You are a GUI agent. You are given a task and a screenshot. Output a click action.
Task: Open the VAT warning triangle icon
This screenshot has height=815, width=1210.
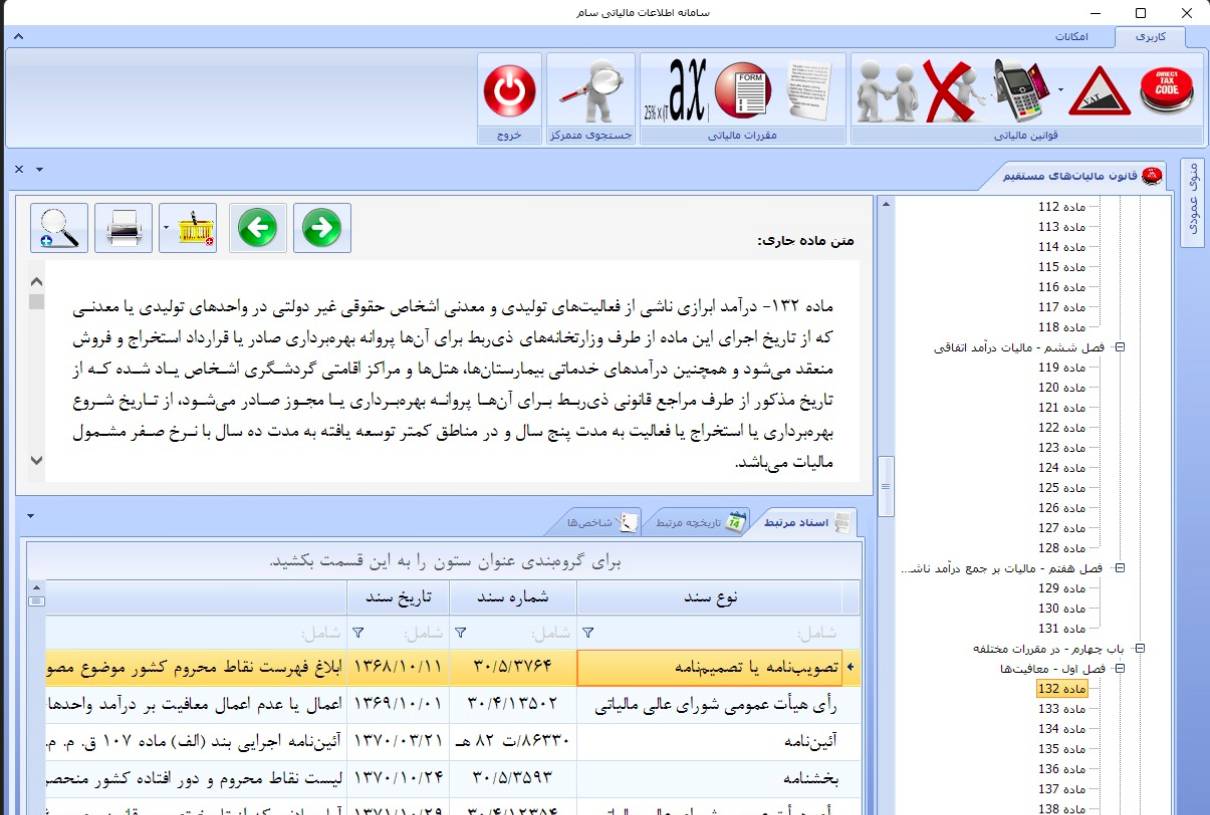1099,92
